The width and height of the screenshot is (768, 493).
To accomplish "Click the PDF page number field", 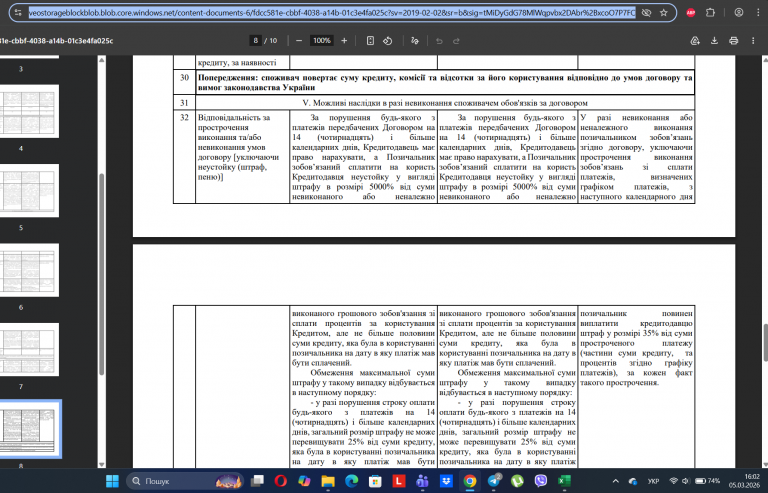I will 255,41.
